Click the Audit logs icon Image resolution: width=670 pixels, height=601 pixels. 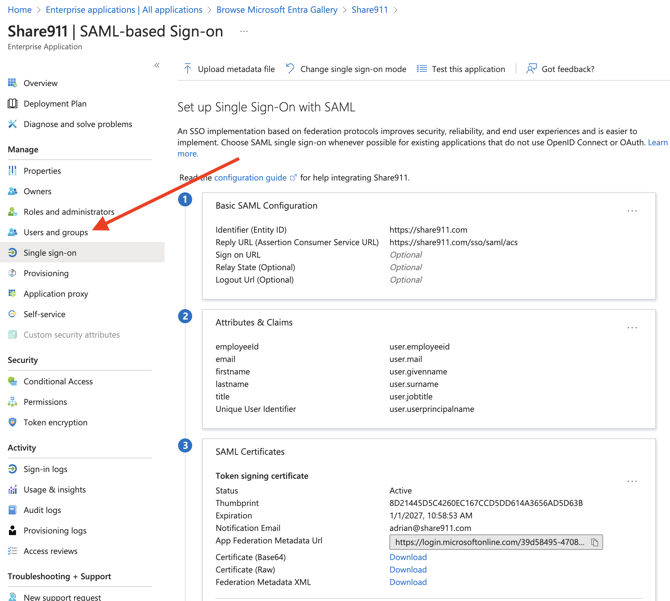[x=12, y=510]
